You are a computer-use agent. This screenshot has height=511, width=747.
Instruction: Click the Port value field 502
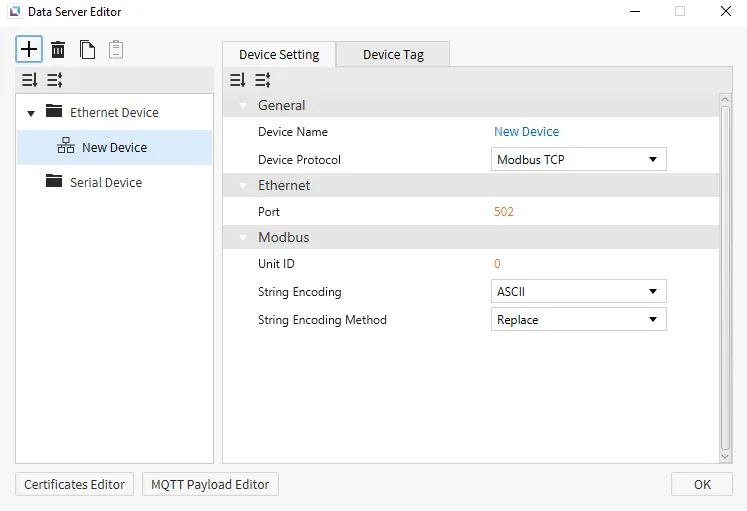click(x=504, y=212)
